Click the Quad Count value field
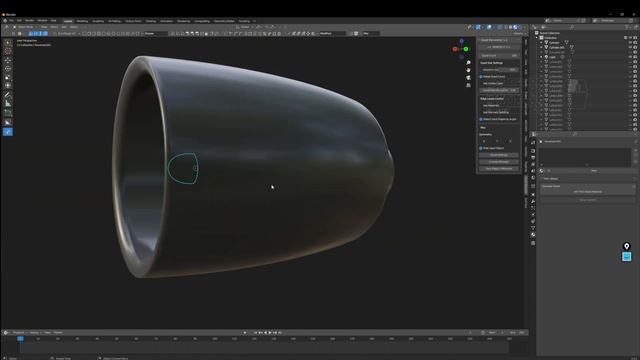The image size is (640, 360). (499, 56)
